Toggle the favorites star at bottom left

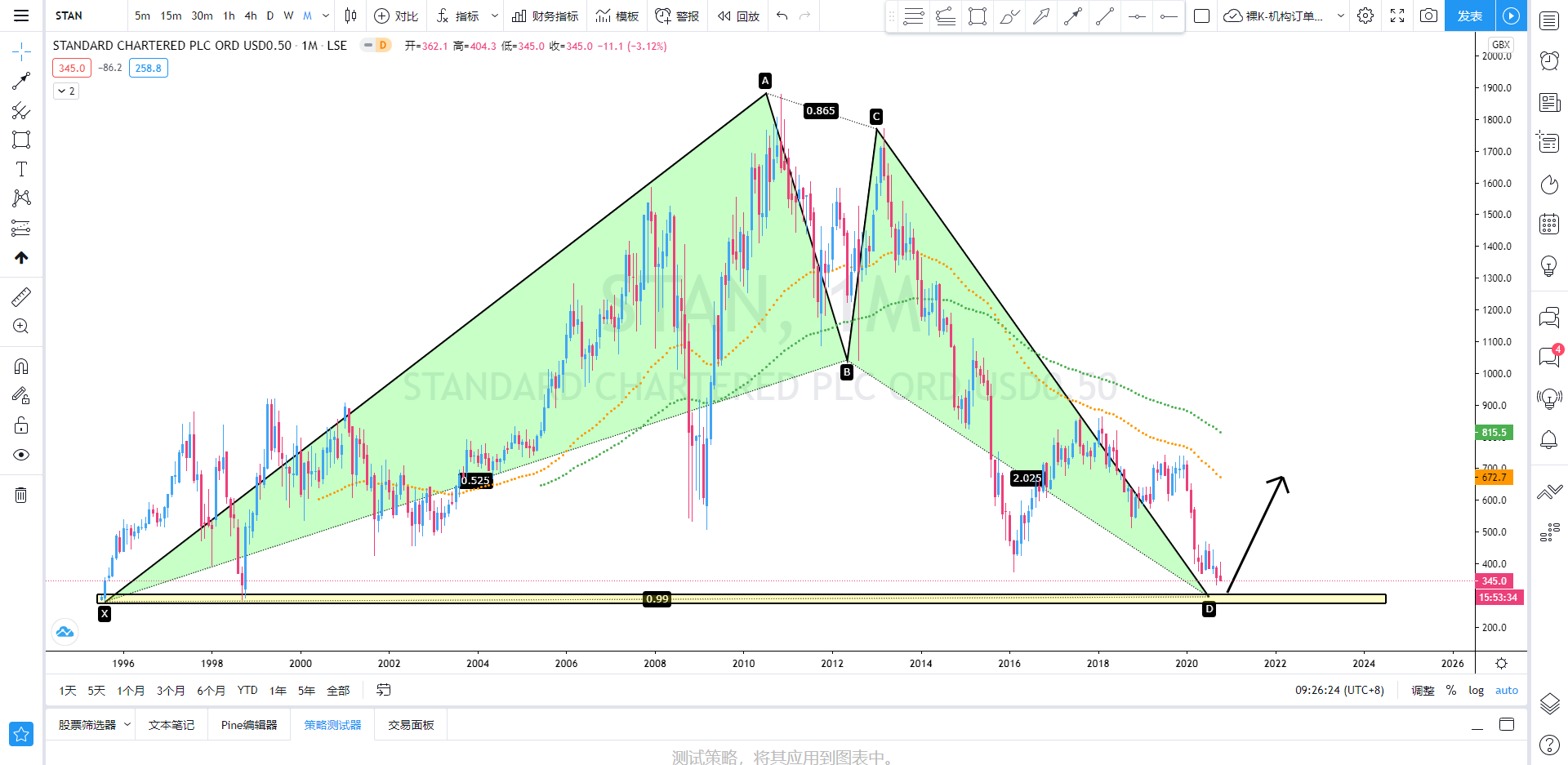21,734
